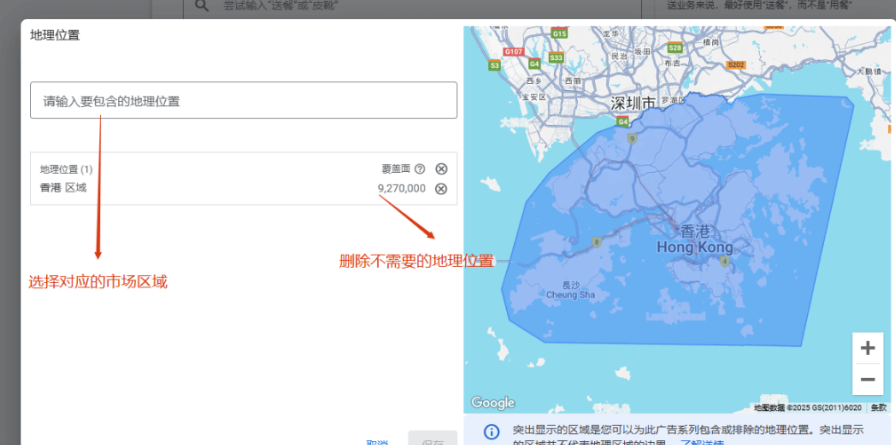Open the 覆盖面 help question mark
896x445 pixels.
click(x=420, y=169)
